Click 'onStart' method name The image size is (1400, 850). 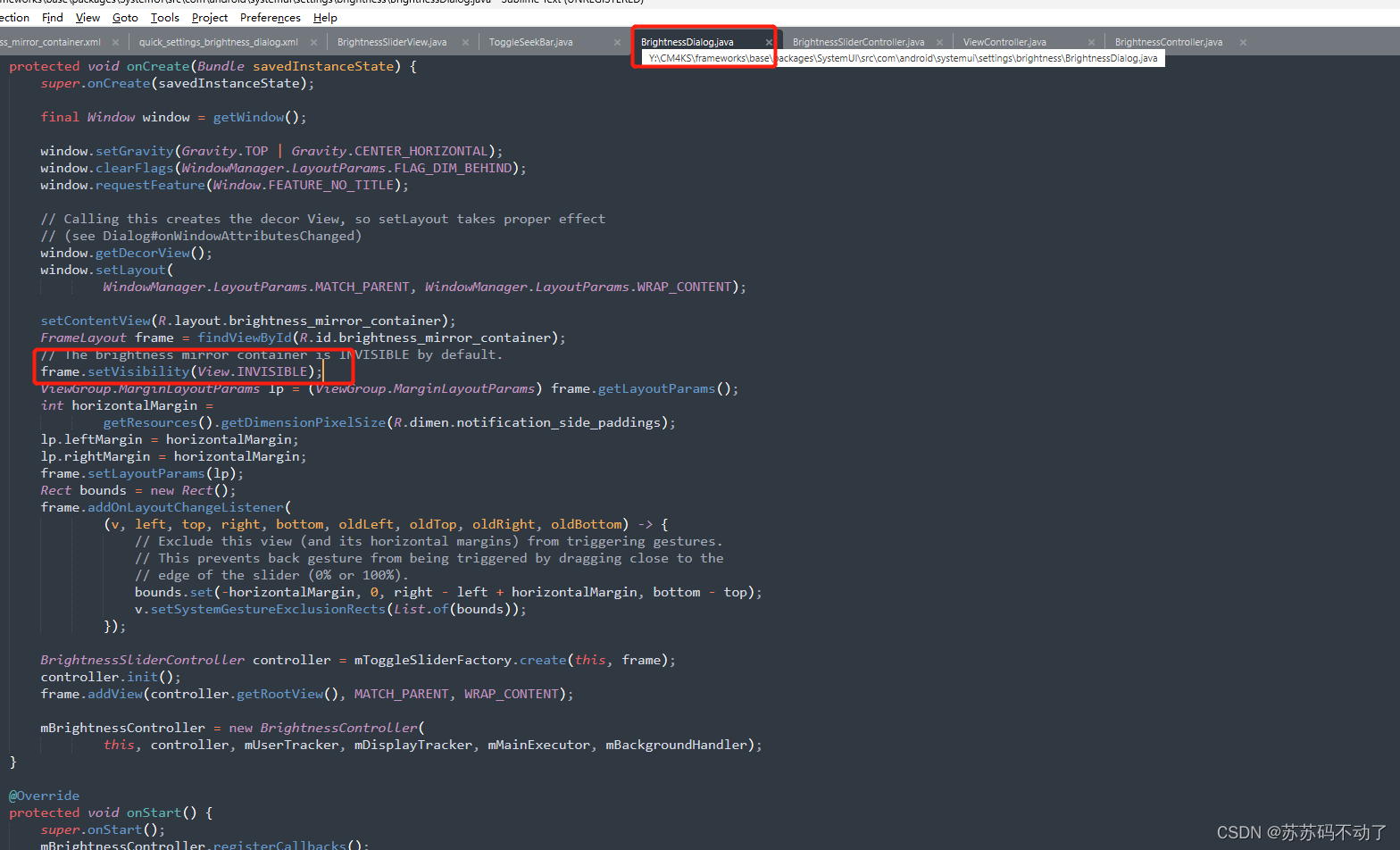[x=154, y=812]
